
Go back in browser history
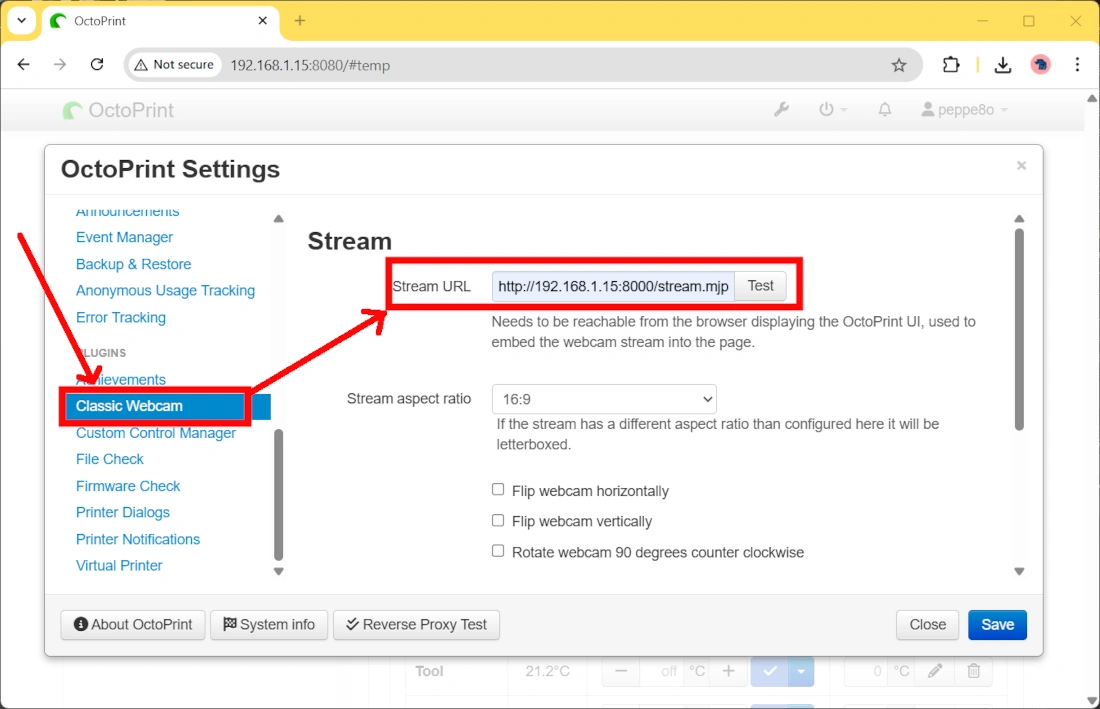point(24,65)
